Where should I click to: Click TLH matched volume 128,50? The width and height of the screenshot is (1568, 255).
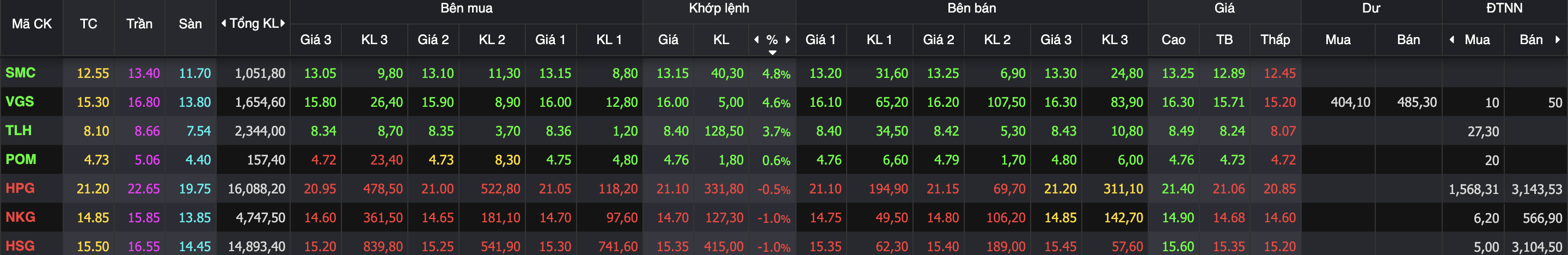coord(724,131)
